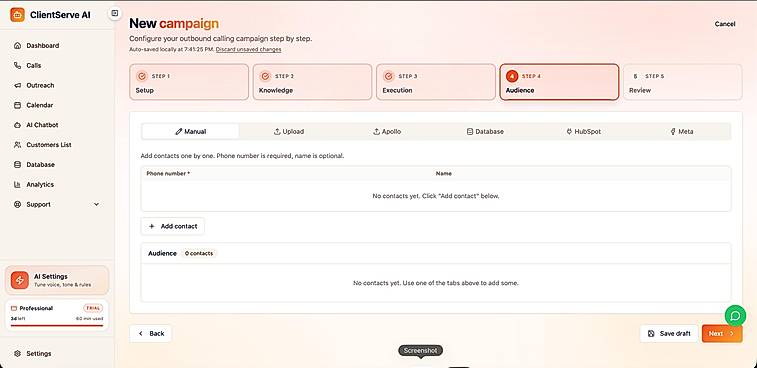Switch to the Meta tab
The height and width of the screenshot is (368, 757).
click(x=682, y=131)
